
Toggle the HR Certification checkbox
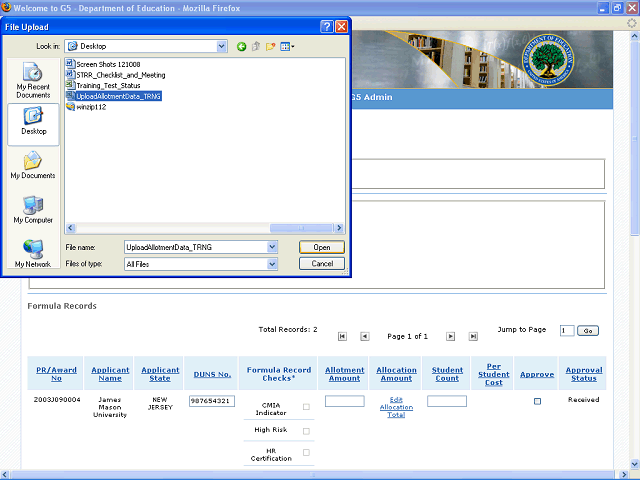306,452
